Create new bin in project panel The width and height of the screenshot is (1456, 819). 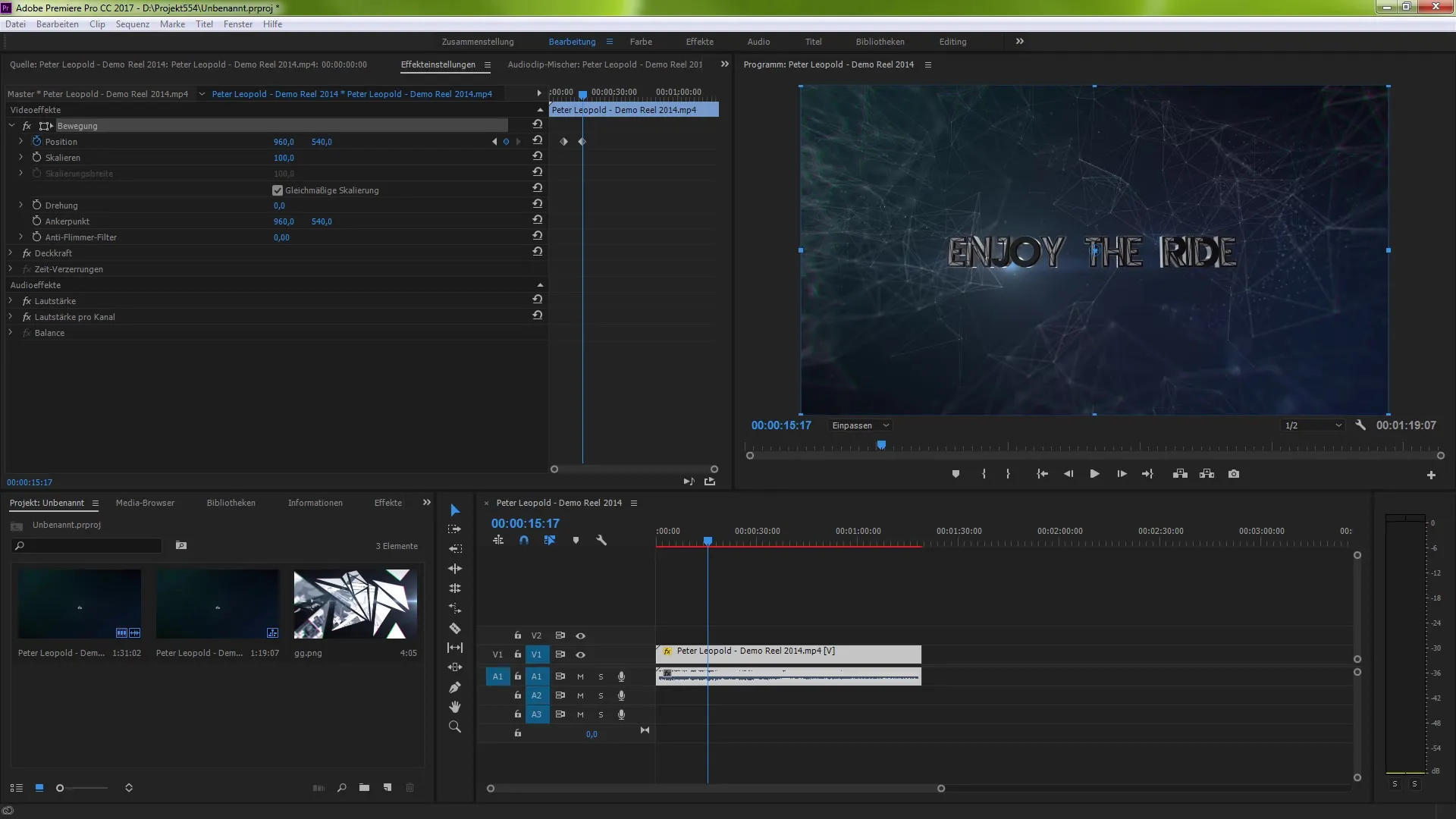[364, 788]
